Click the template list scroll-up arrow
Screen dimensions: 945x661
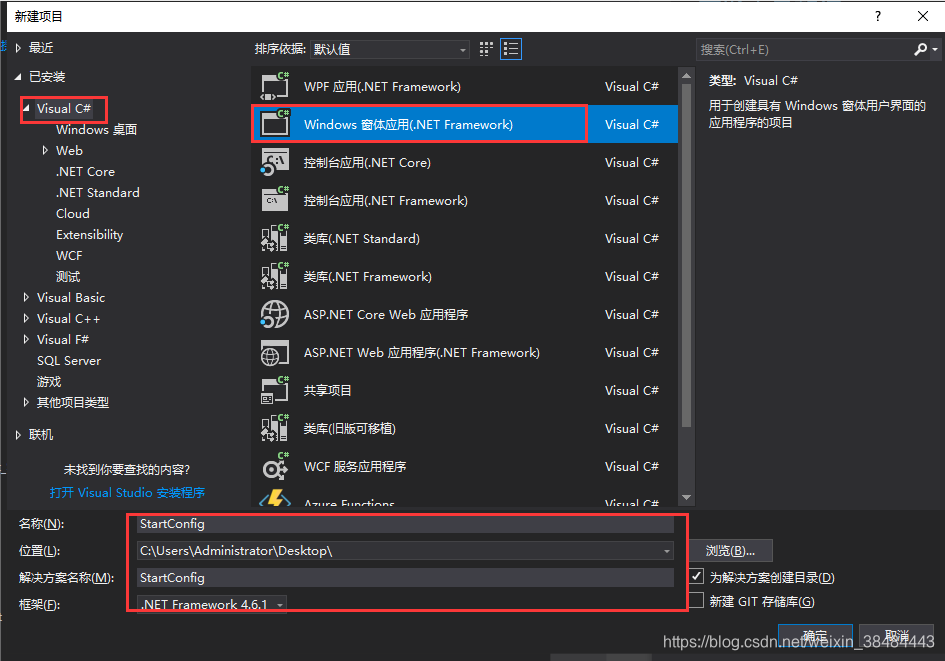pos(686,76)
